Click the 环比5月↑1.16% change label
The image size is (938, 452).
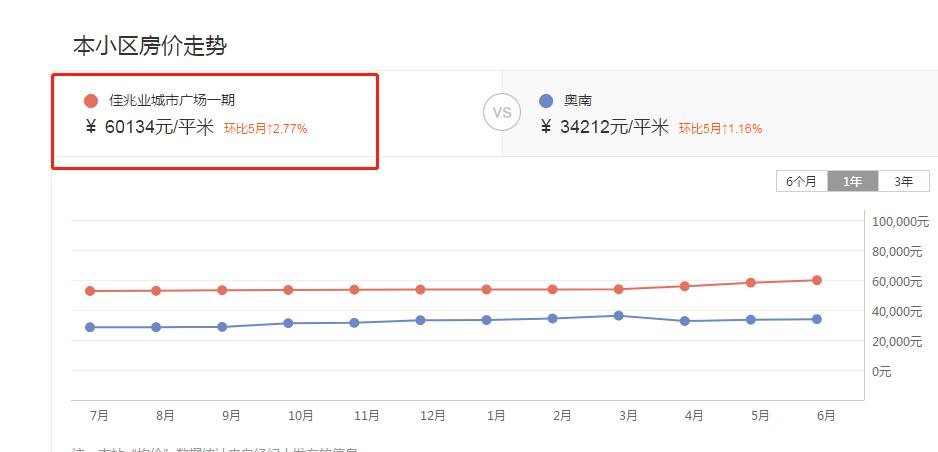coord(720,129)
